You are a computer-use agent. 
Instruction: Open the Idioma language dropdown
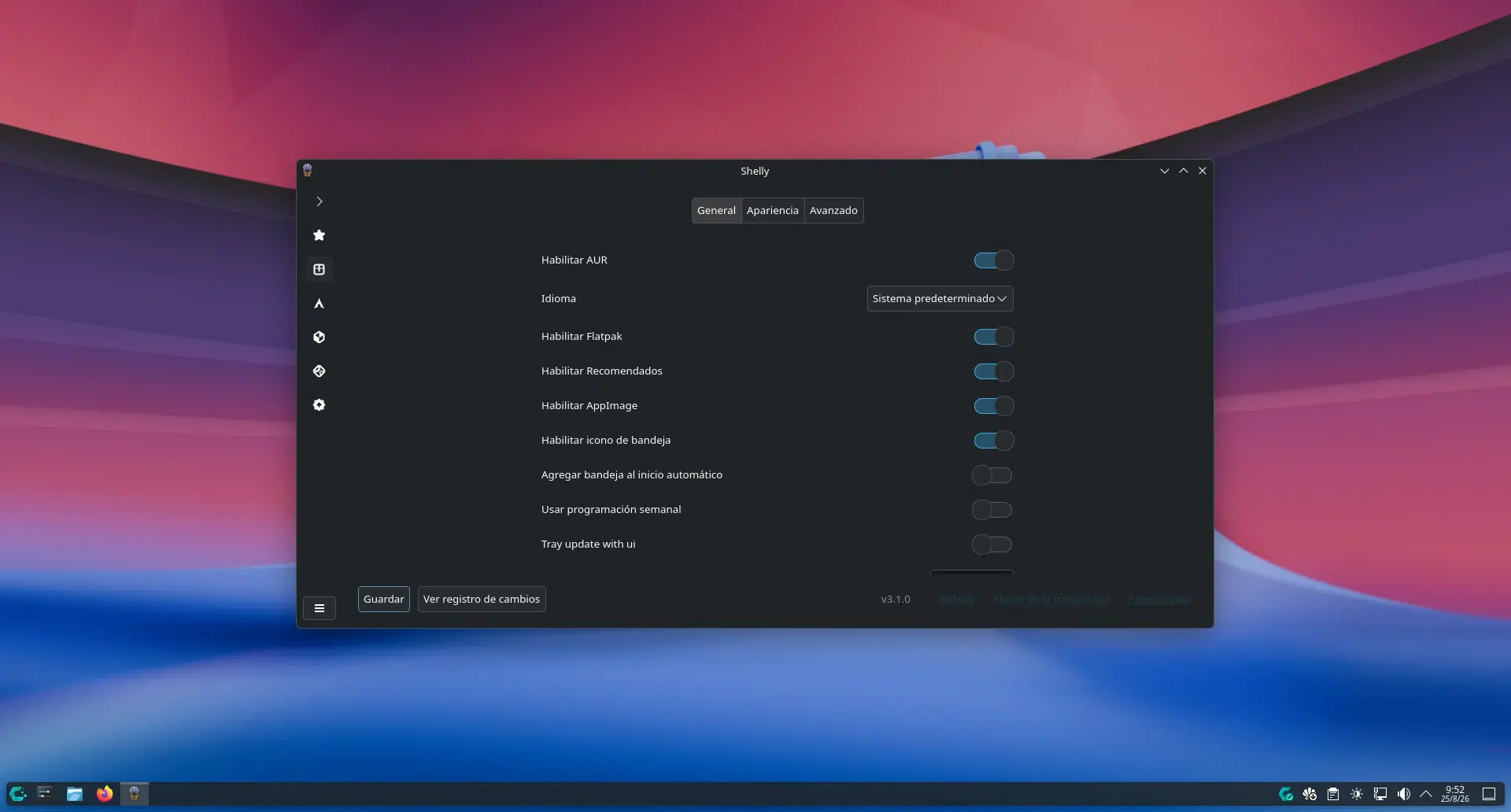[x=940, y=299]
